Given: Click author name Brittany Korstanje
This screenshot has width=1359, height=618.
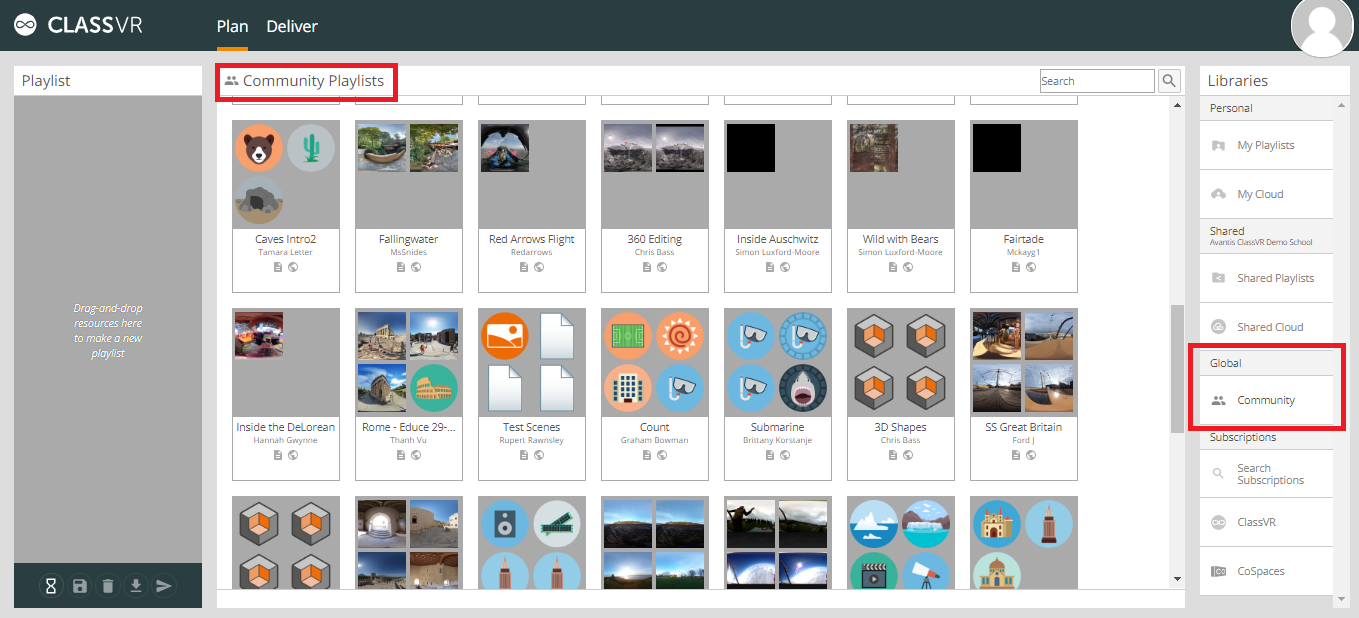Looking at the screenshot, I should tap(778, 440).
